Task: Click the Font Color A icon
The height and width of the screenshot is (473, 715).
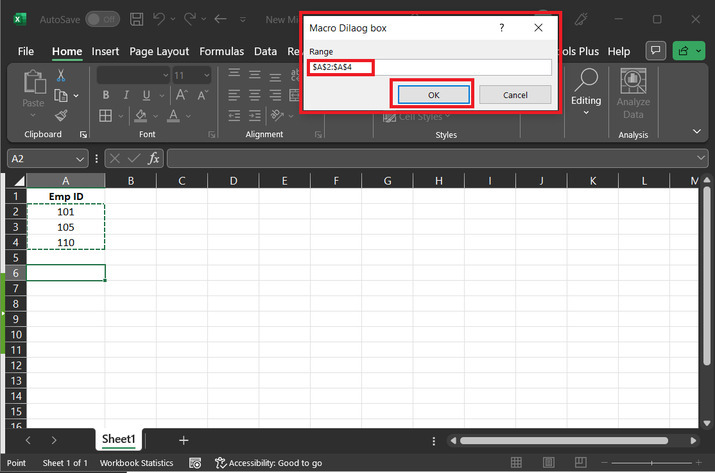Action: 173,115
